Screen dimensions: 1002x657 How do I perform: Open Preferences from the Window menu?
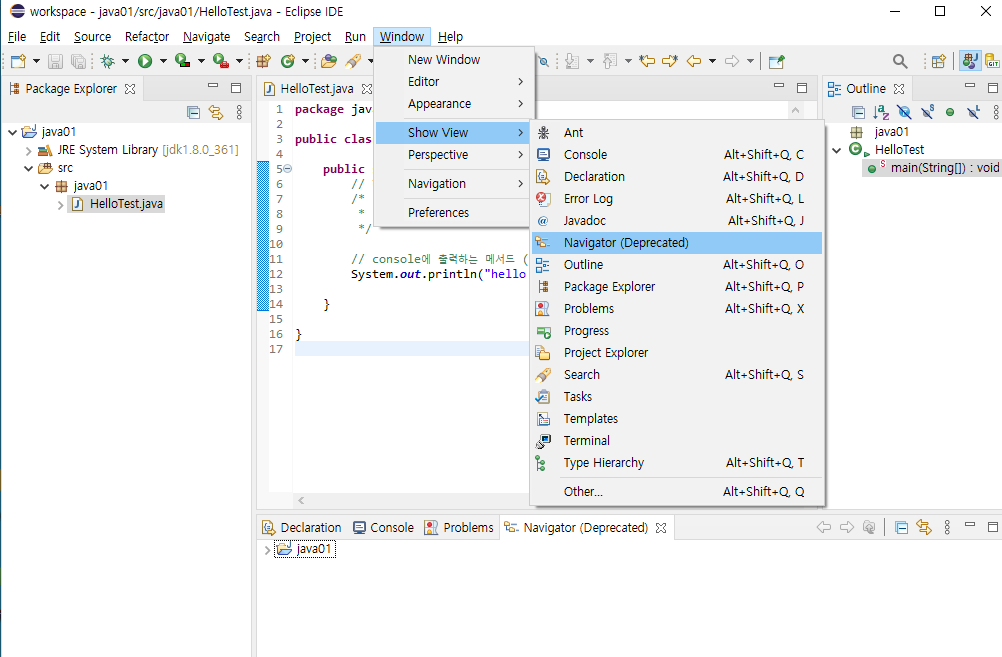453,213
